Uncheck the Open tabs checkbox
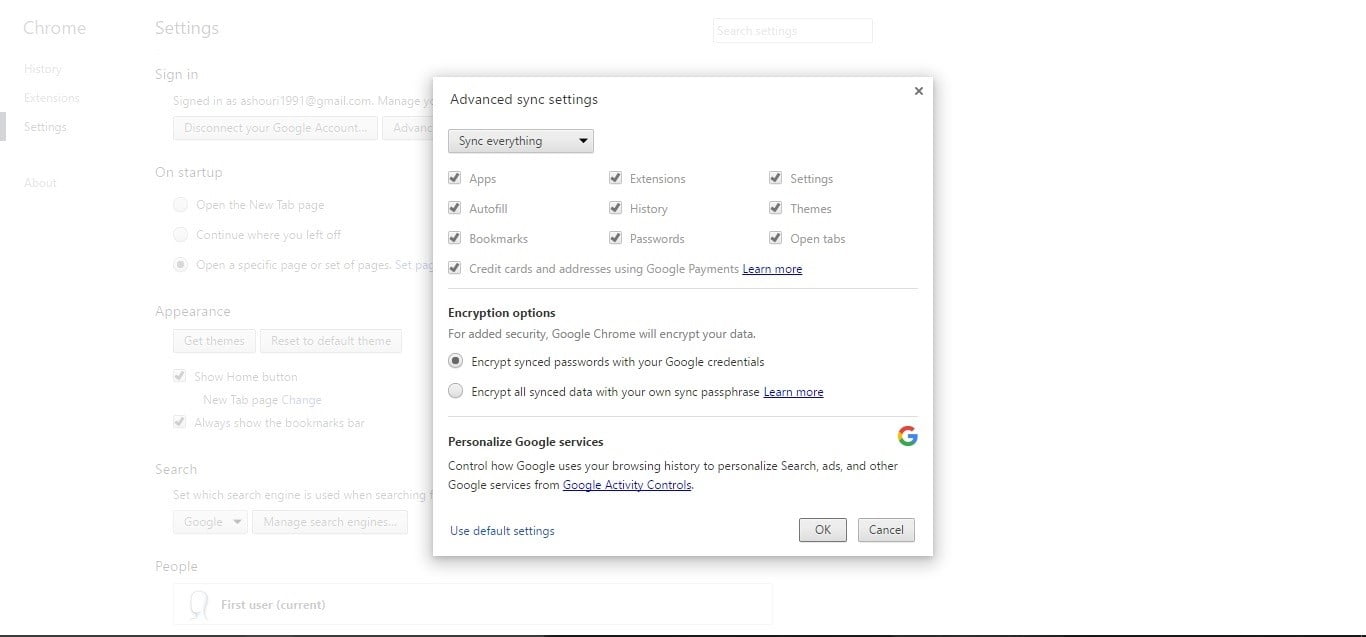The image size is (1366, 637). [x=775, y=239]
